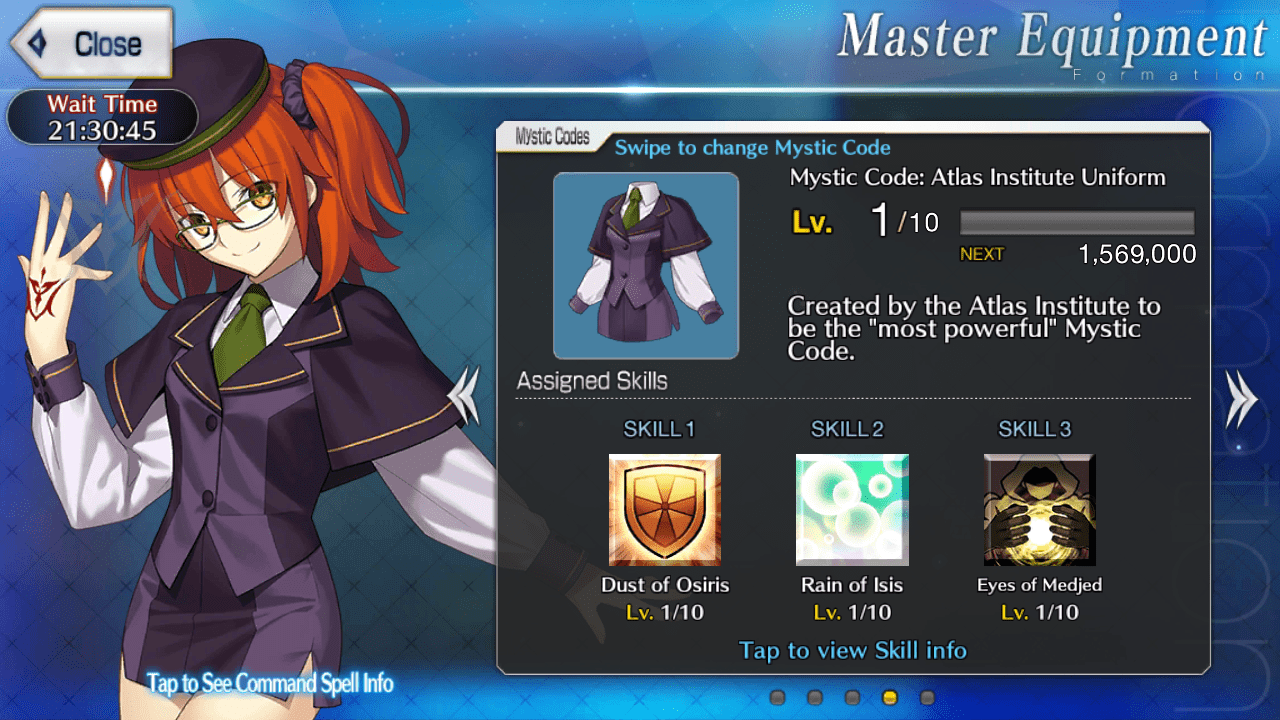Tap the SKILL 2 heading label

pyautogui.click(x=848, y=429)
